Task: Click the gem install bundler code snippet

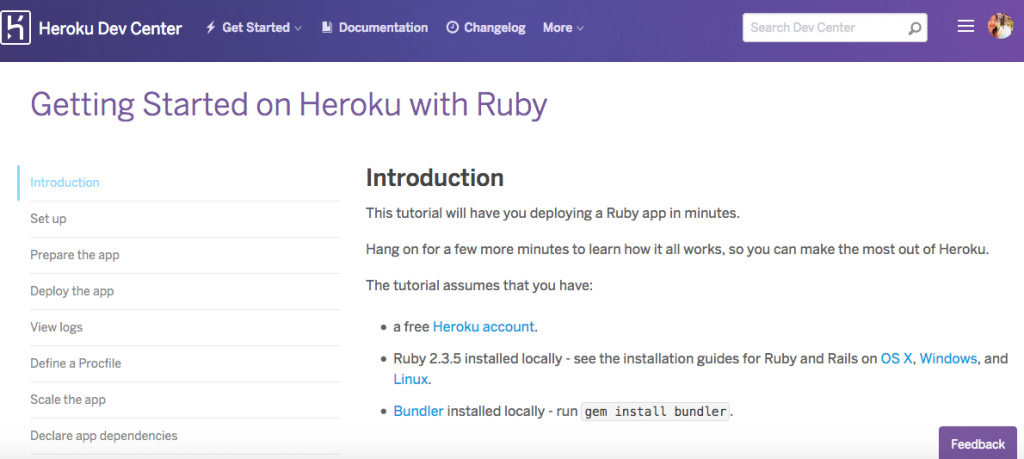Action: pos(655,412)
